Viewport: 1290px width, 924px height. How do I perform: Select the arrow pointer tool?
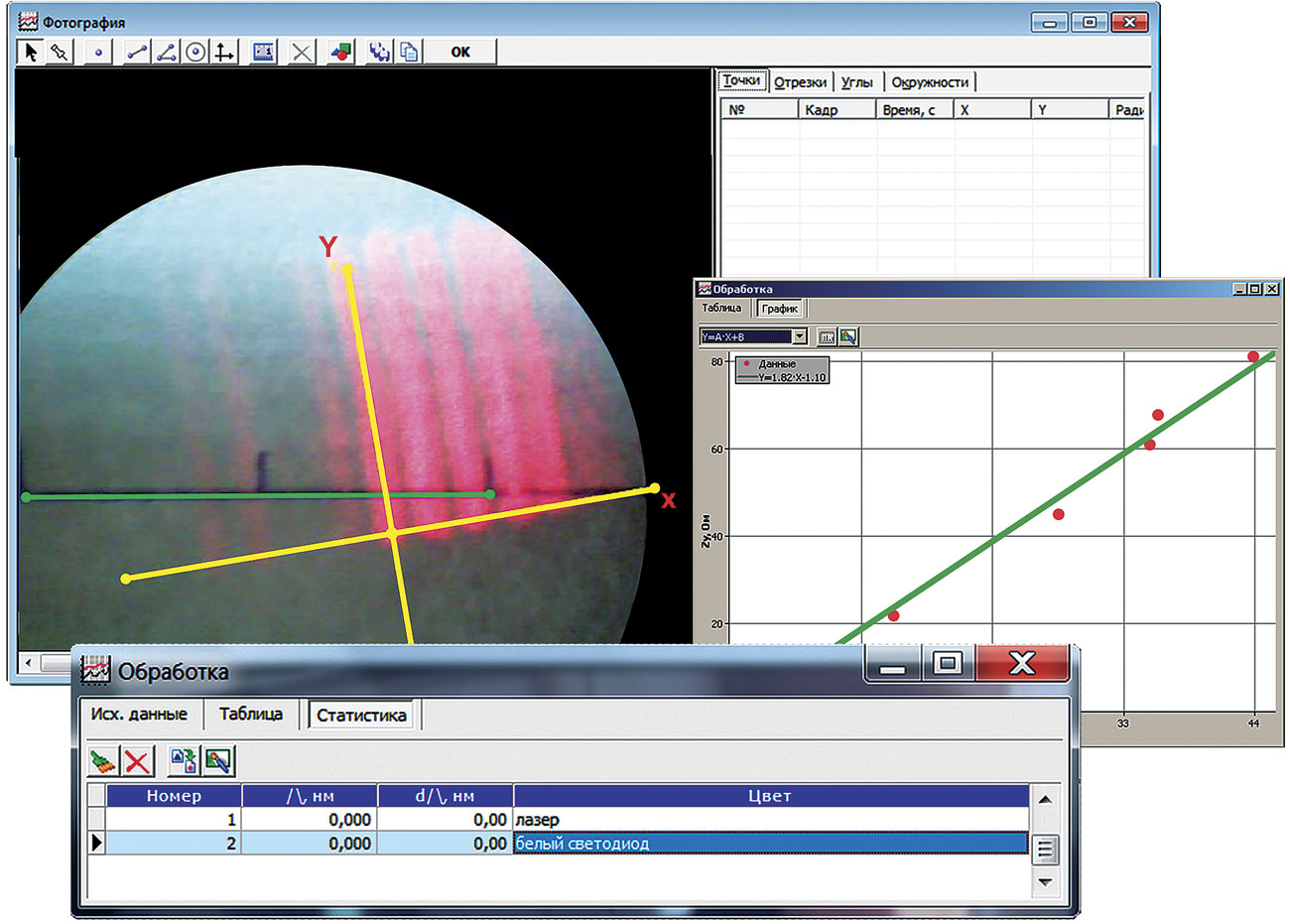click(x=31, y=53)
